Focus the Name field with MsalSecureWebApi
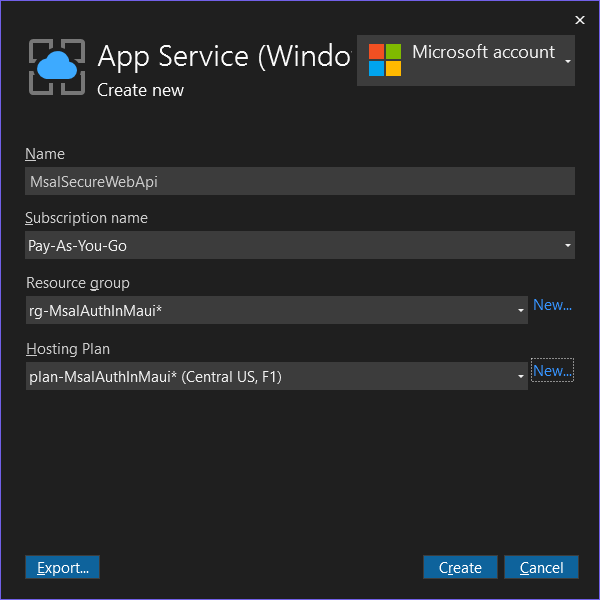 300,181
